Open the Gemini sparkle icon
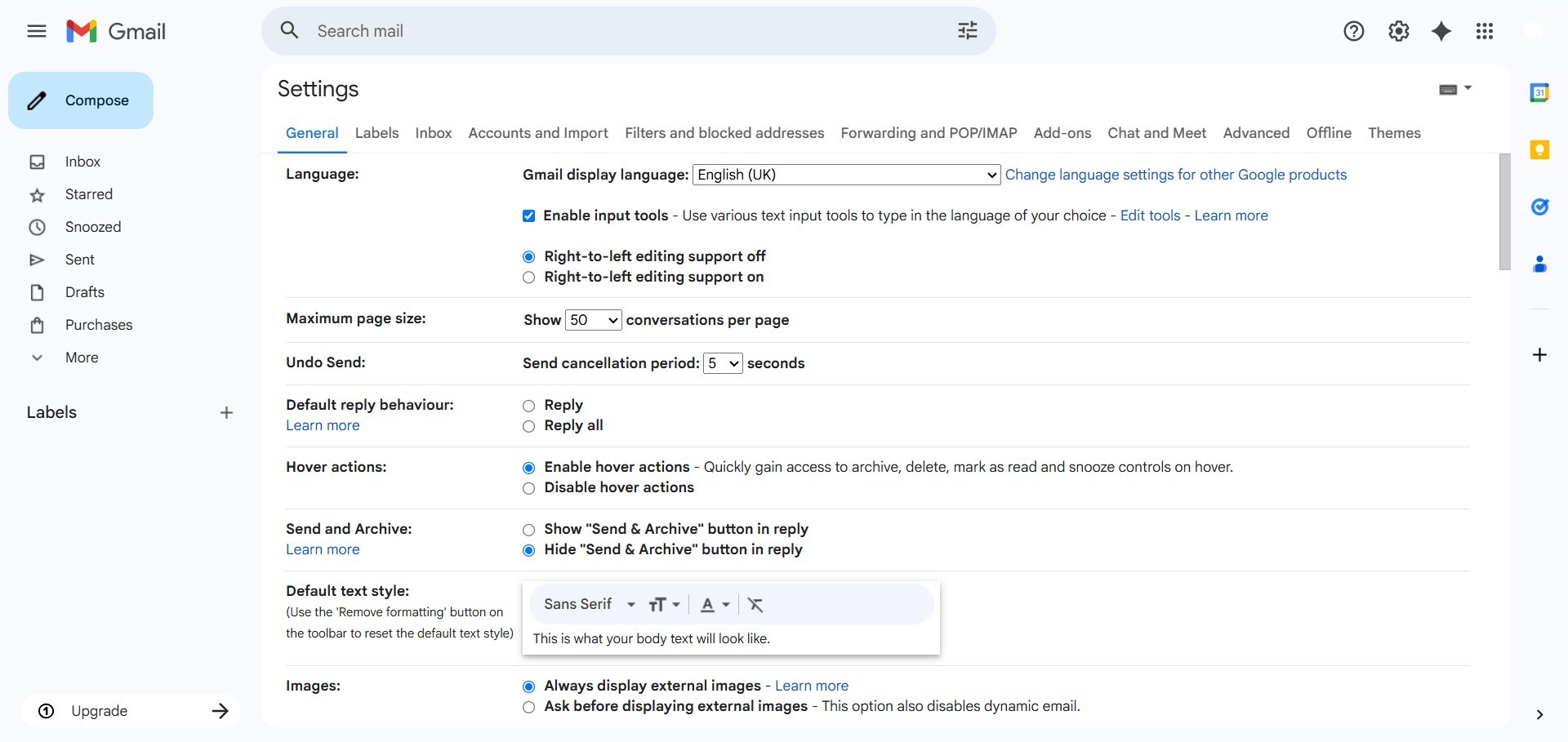Image resolution: width=1568 pixels, height=742 pixels. pos(1441,31)
